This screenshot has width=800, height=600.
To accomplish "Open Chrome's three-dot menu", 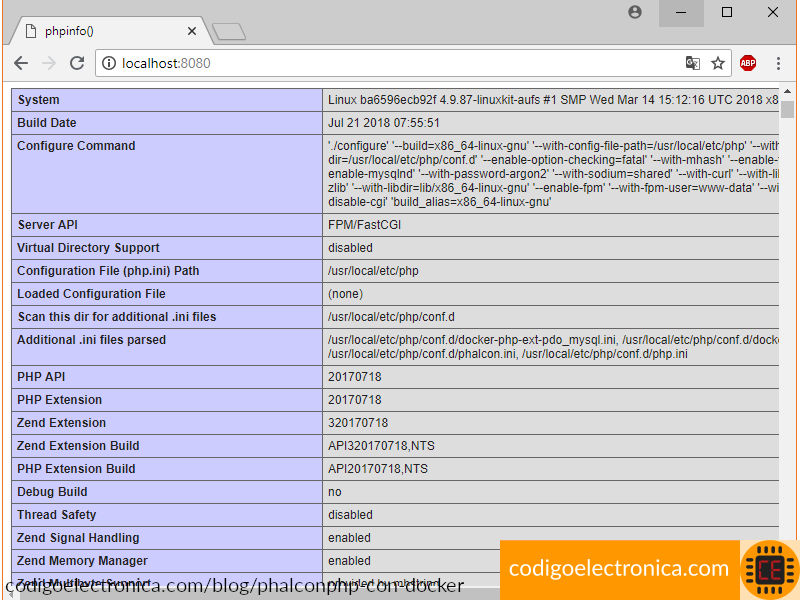I will (778, 63).
